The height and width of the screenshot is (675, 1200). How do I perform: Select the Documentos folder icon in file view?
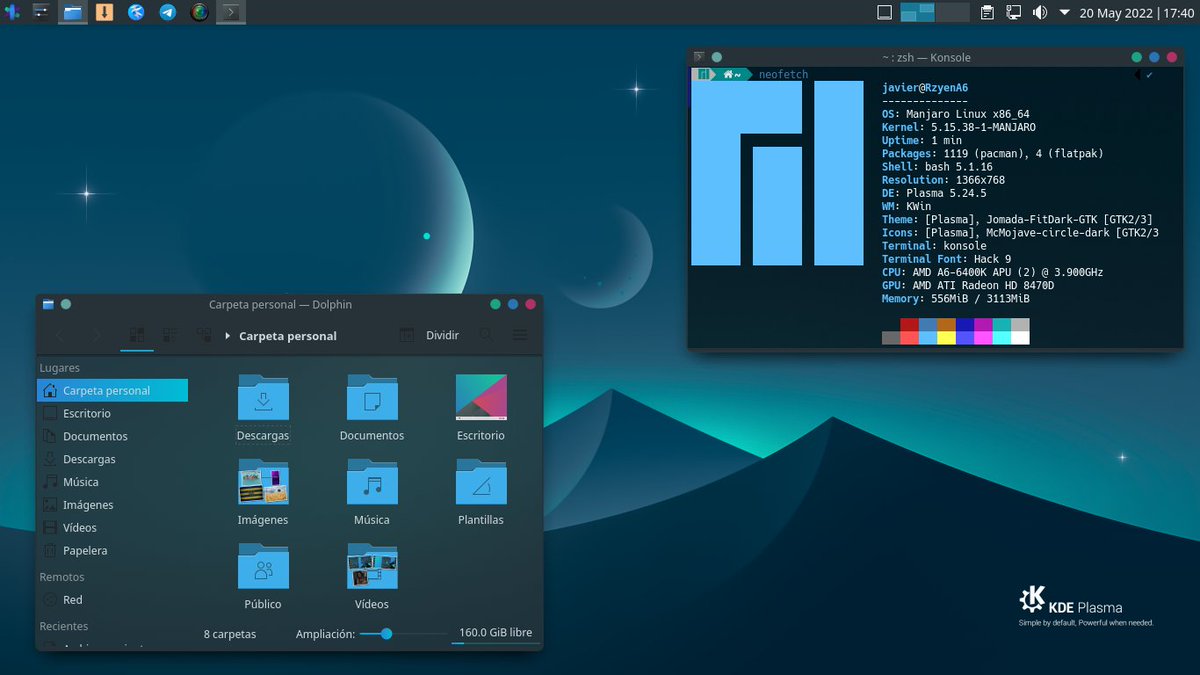tap(372, 398)
